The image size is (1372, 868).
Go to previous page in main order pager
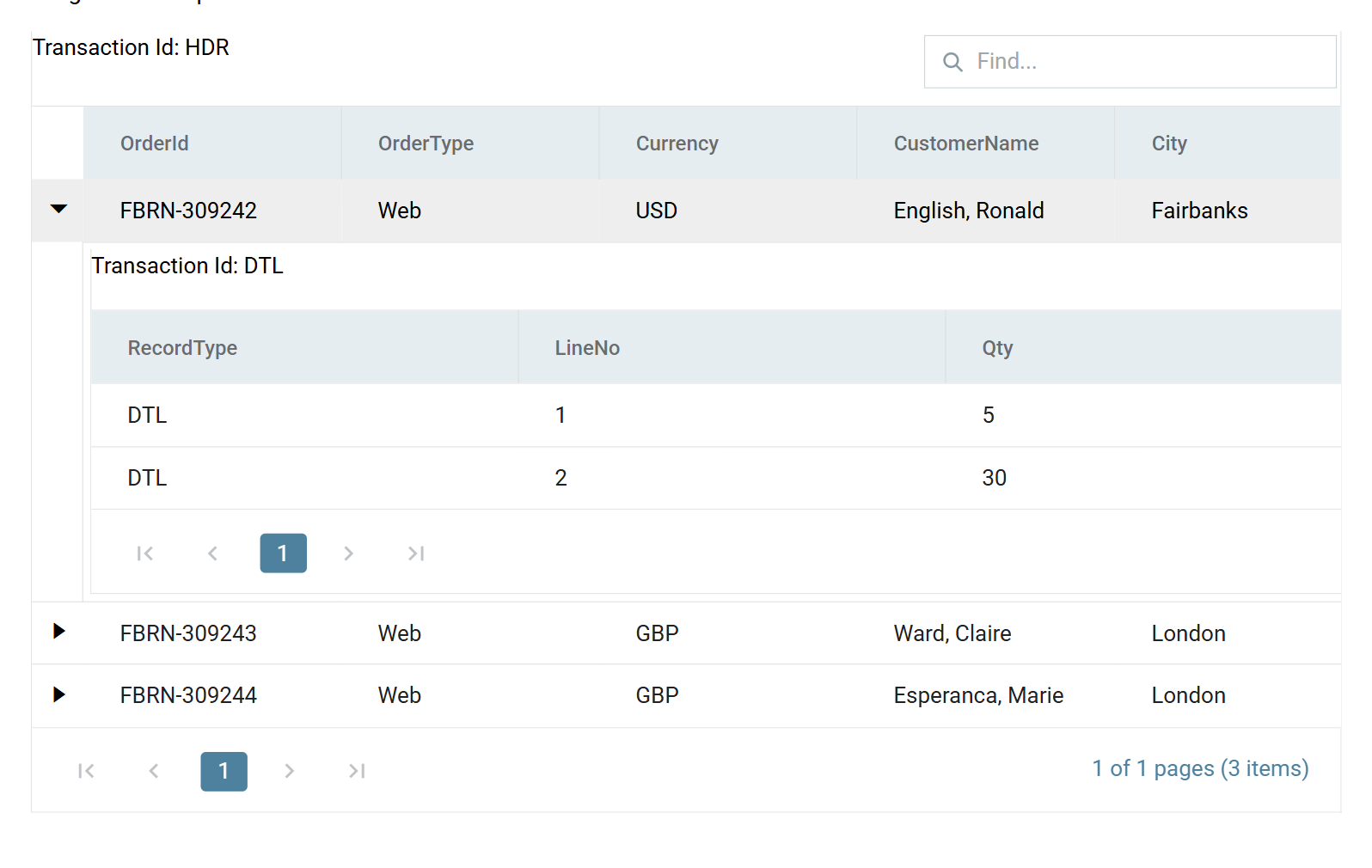(154, 771)
